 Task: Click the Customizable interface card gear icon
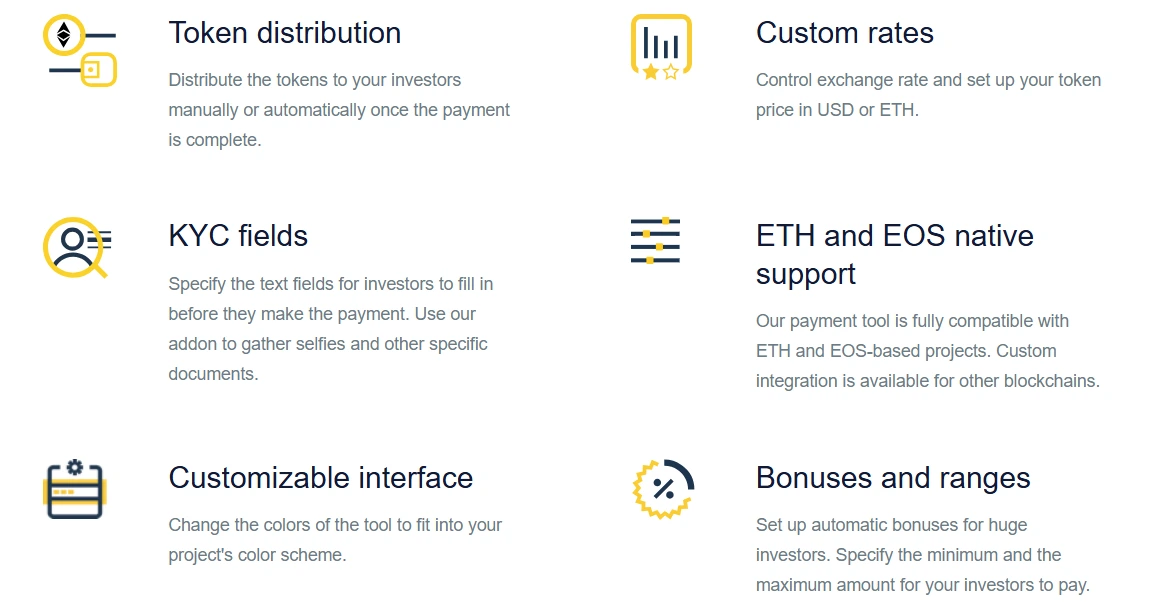[x=74, y=489]
